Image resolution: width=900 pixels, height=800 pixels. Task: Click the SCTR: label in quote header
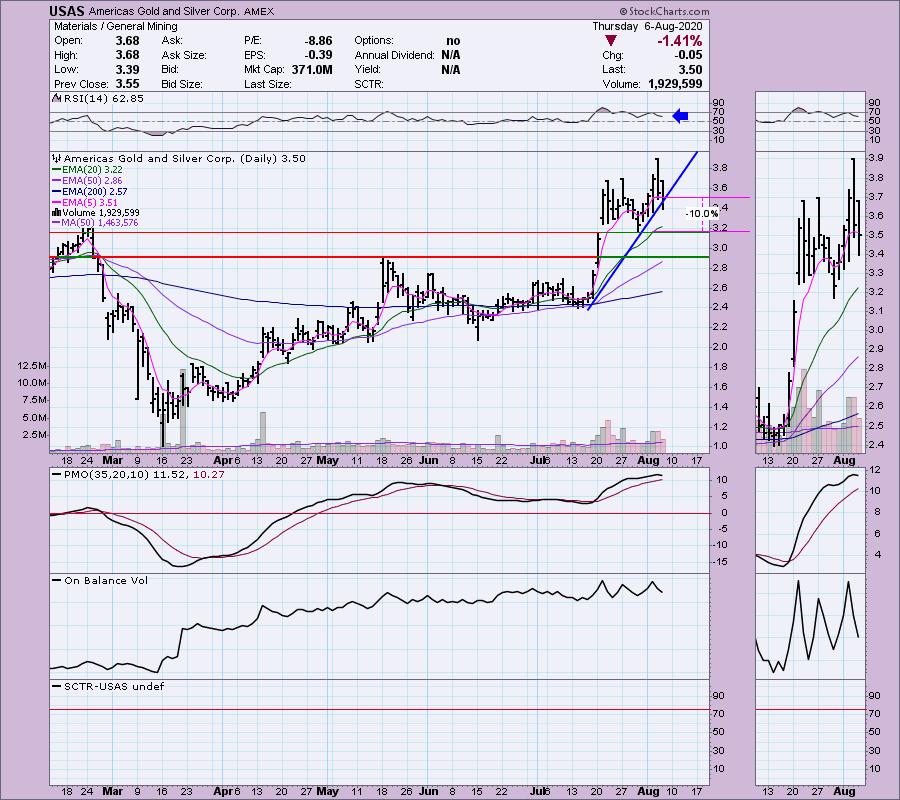pos(371,84)
